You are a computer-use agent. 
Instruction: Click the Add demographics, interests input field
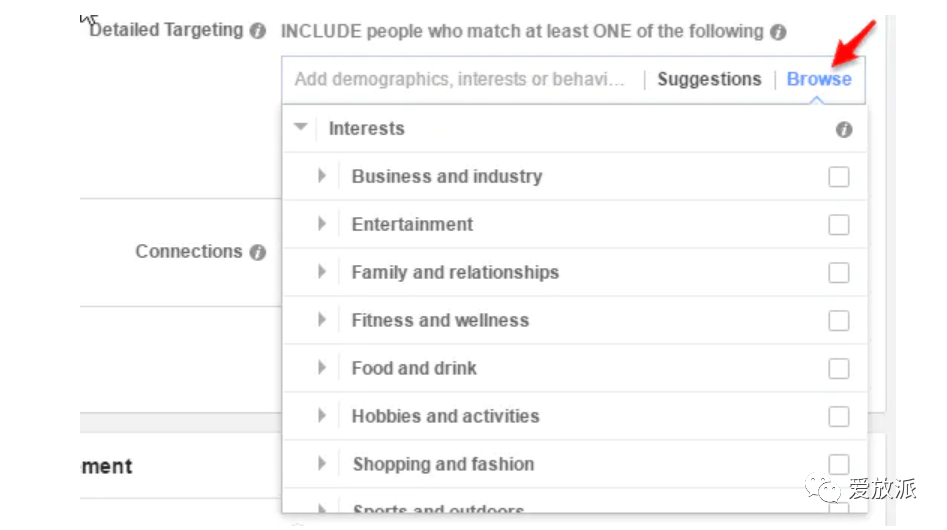pos(460,79)
